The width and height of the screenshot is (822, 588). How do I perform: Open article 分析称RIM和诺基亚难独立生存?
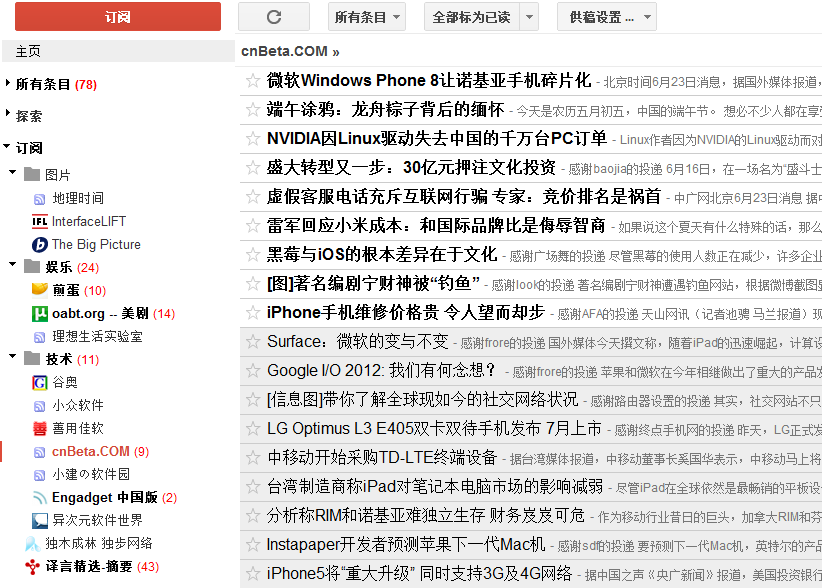tap(426, 516)
